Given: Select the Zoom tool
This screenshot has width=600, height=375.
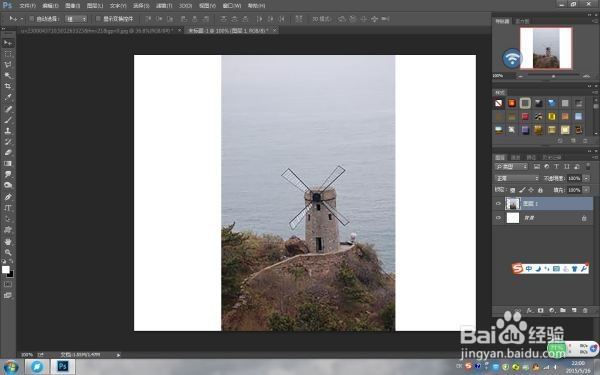Looking at the screenshot, I should point(8,252).
